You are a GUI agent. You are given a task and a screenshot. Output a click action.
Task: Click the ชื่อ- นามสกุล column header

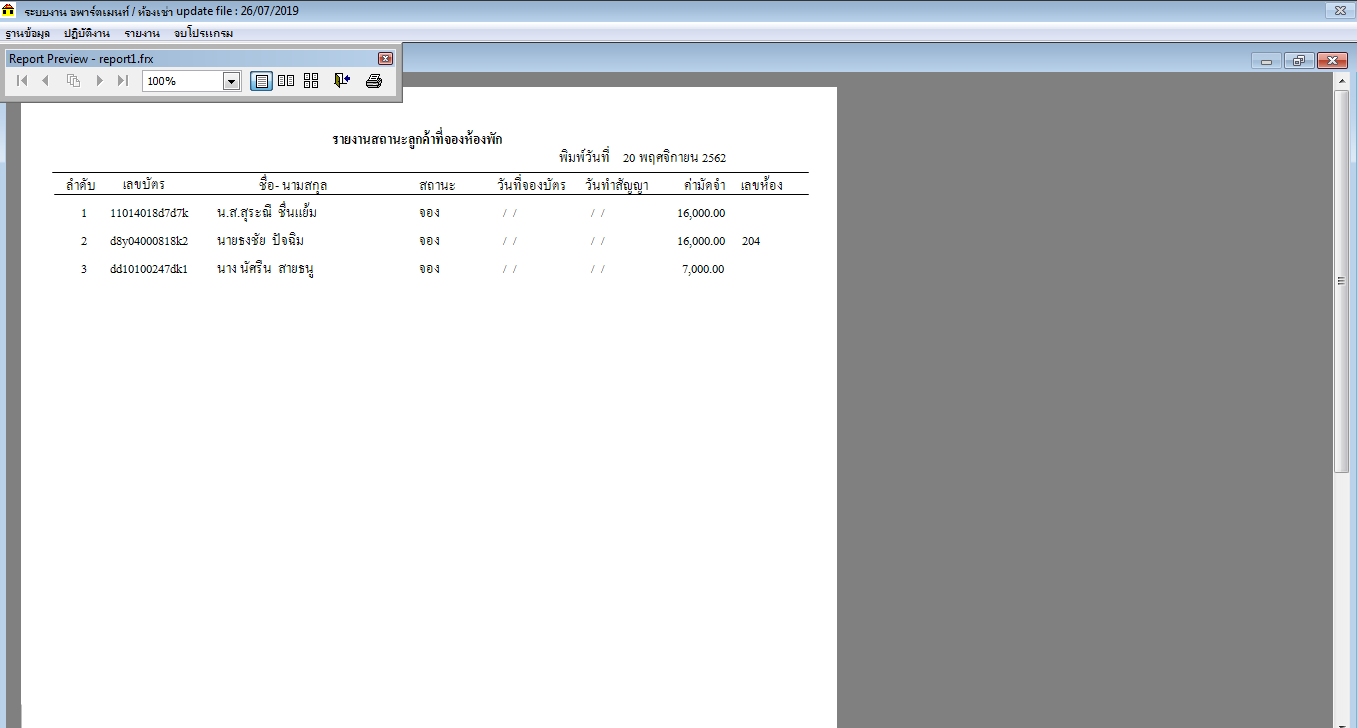[x=293, y=186]
